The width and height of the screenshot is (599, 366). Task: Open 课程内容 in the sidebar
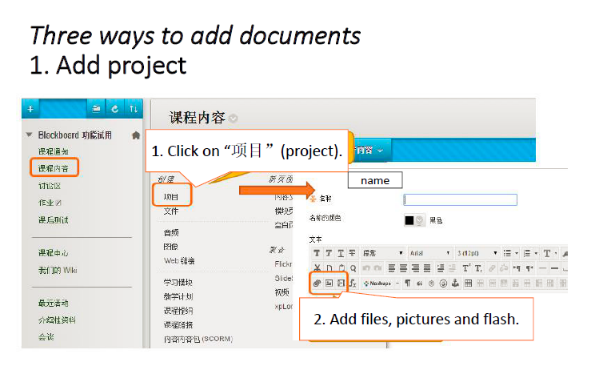[53, 168]
